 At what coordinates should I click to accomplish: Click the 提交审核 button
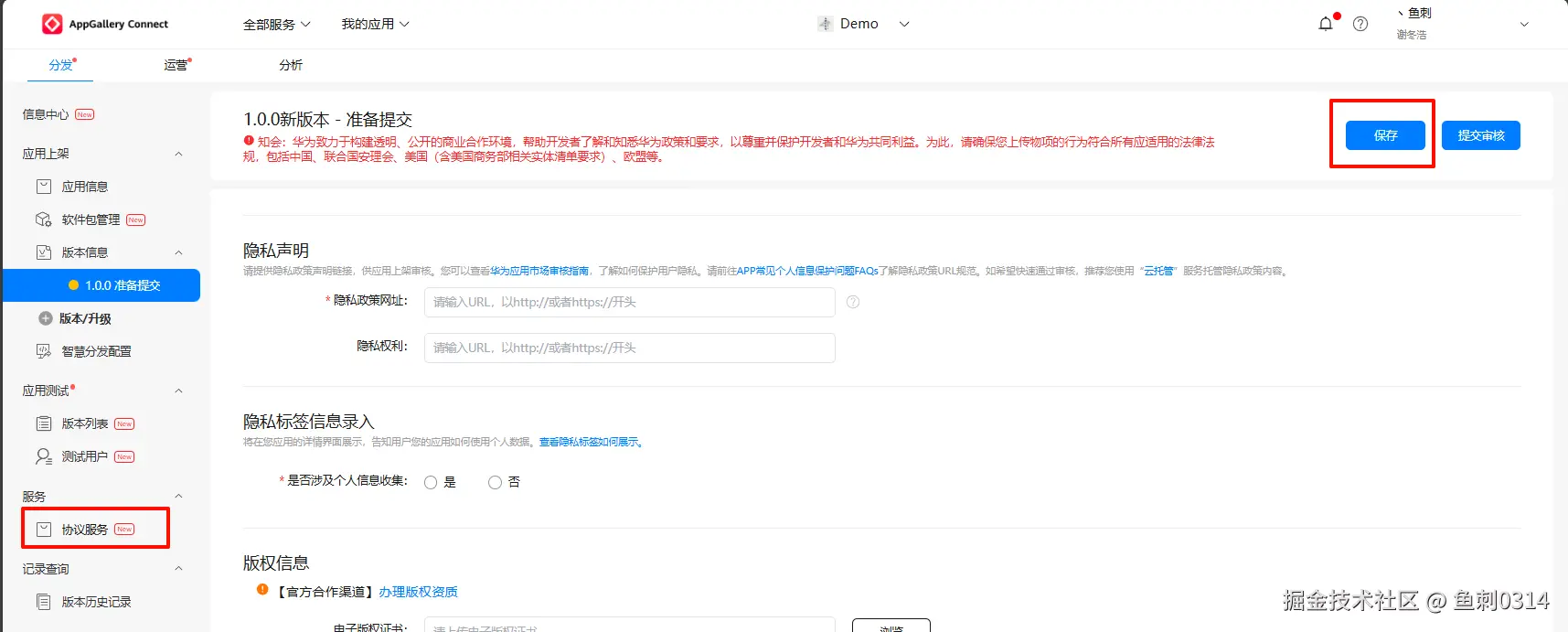(x=1481, y=135)
